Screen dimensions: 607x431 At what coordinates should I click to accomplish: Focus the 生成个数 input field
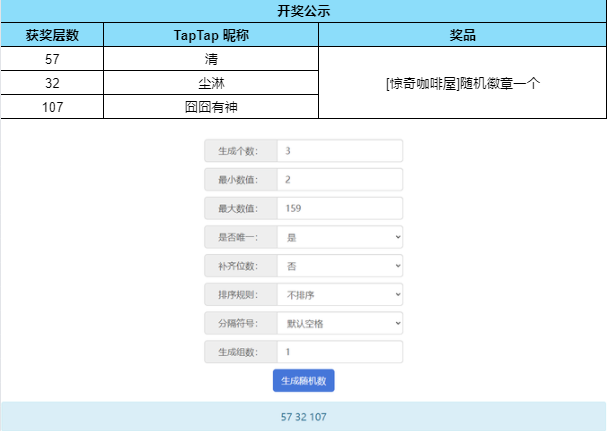point(340,151)
